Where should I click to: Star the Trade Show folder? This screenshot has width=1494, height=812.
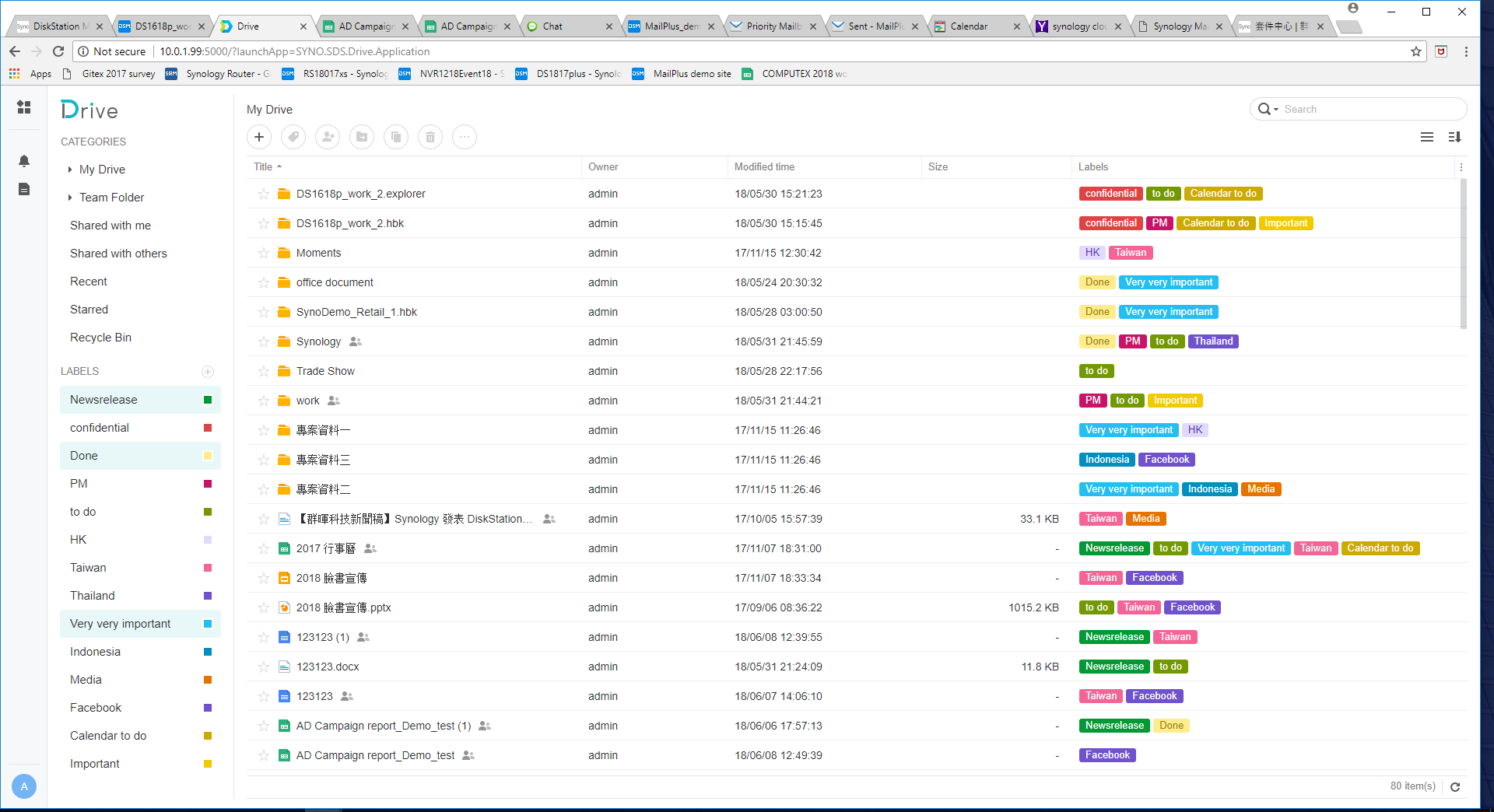click(264, 372)
